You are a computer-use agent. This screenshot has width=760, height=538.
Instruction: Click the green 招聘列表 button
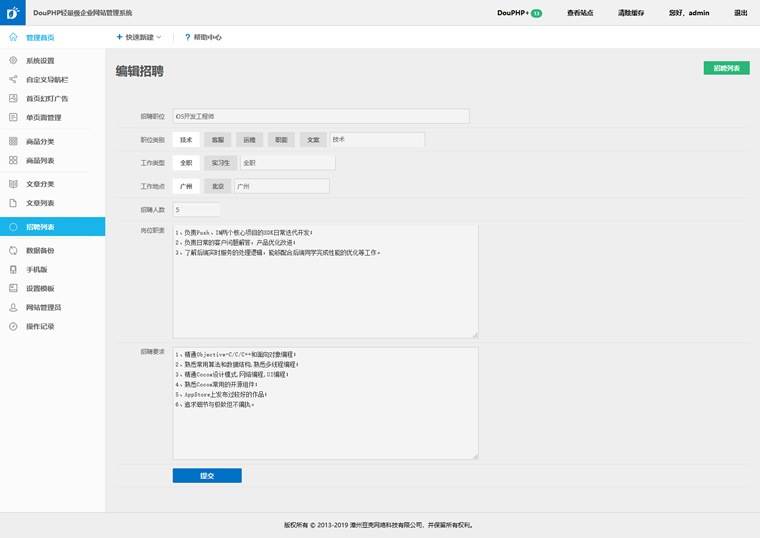(726, 68)
